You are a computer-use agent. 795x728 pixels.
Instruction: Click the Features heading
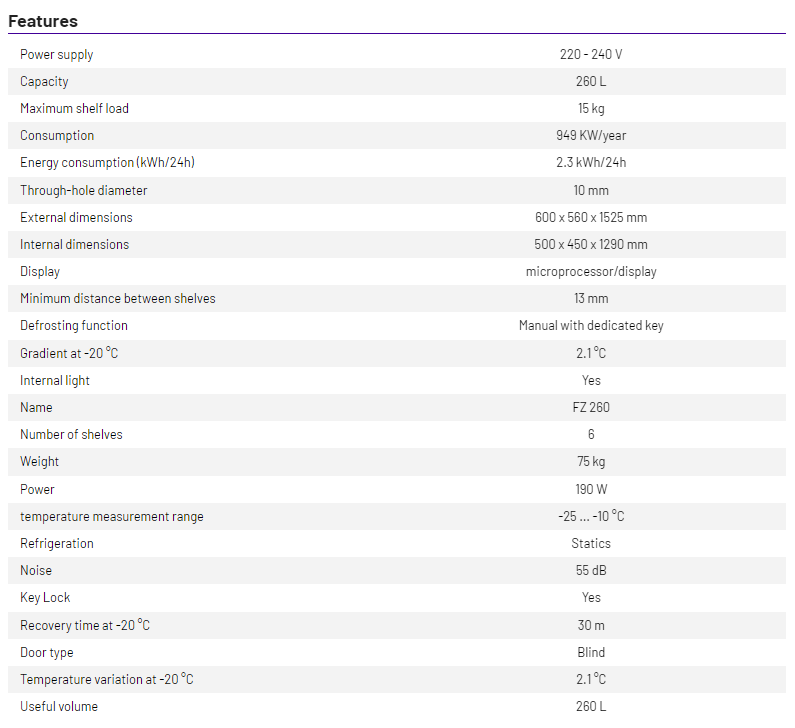(x=43, y=21)
